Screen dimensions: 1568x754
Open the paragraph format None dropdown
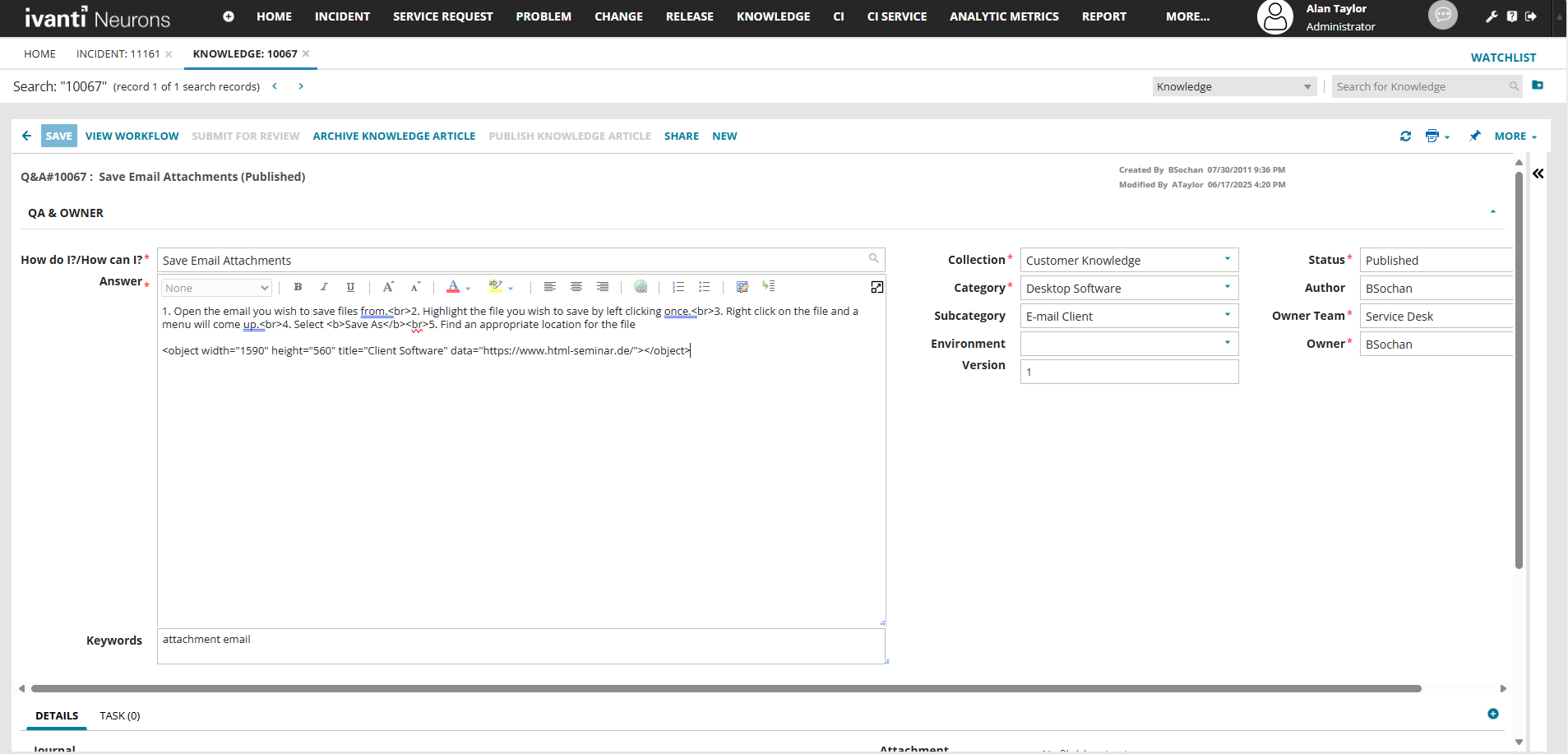(x=216, y=288)
